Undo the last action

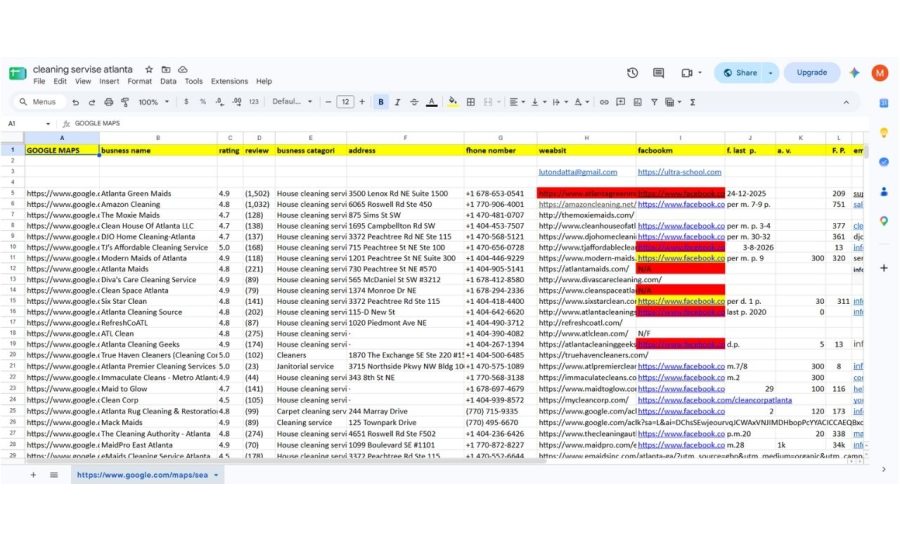75,102
